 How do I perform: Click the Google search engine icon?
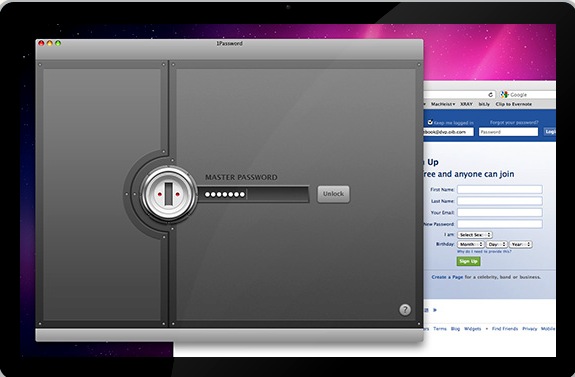click(x=505, y=95)
